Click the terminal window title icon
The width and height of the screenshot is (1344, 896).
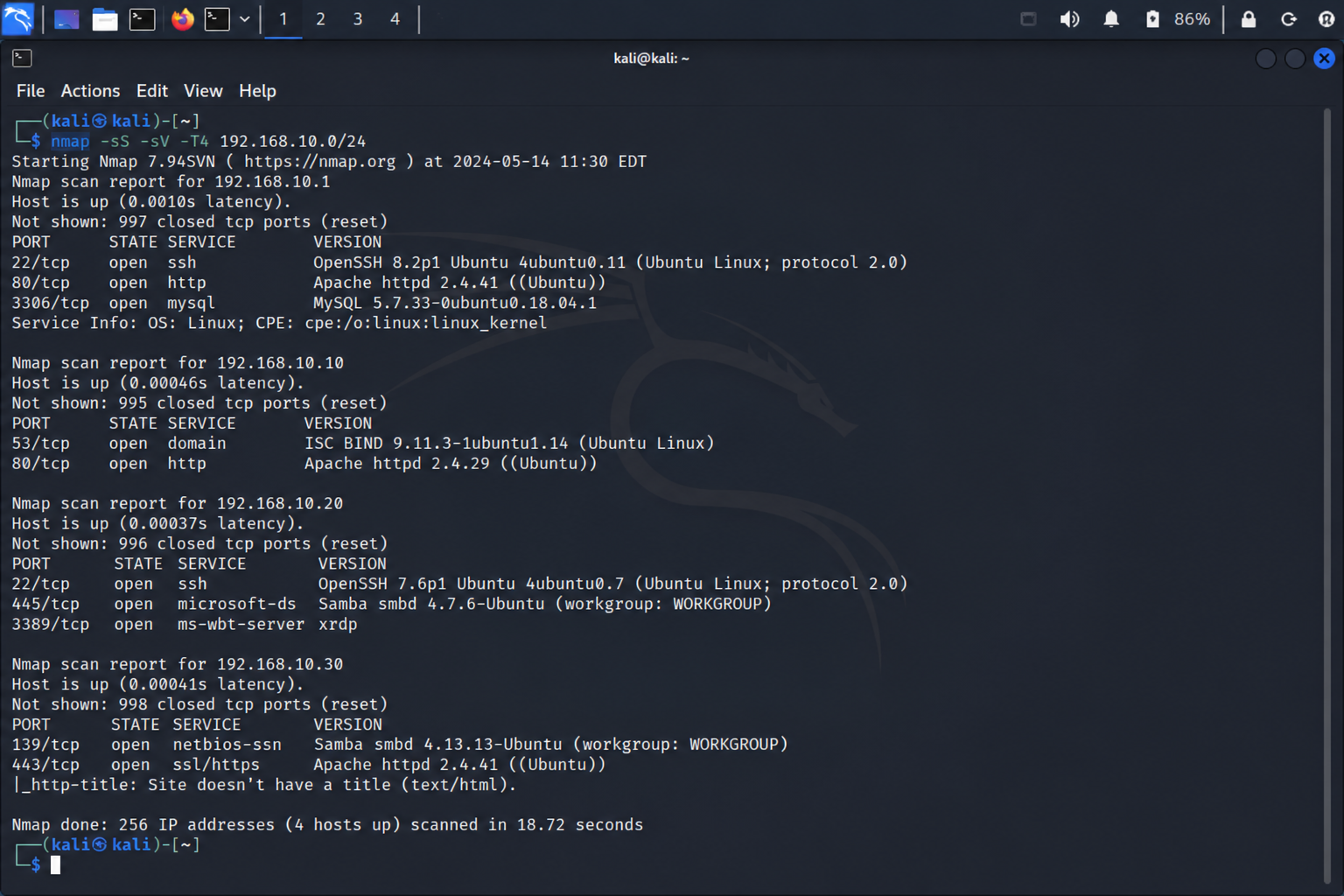tap(22, 59)
